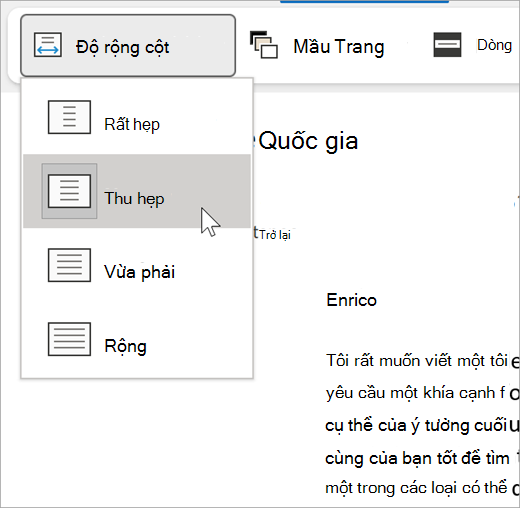Screen dimensions: 520x508
Task: Click the Rộng wide lines icon
Action: click(69, 339)
